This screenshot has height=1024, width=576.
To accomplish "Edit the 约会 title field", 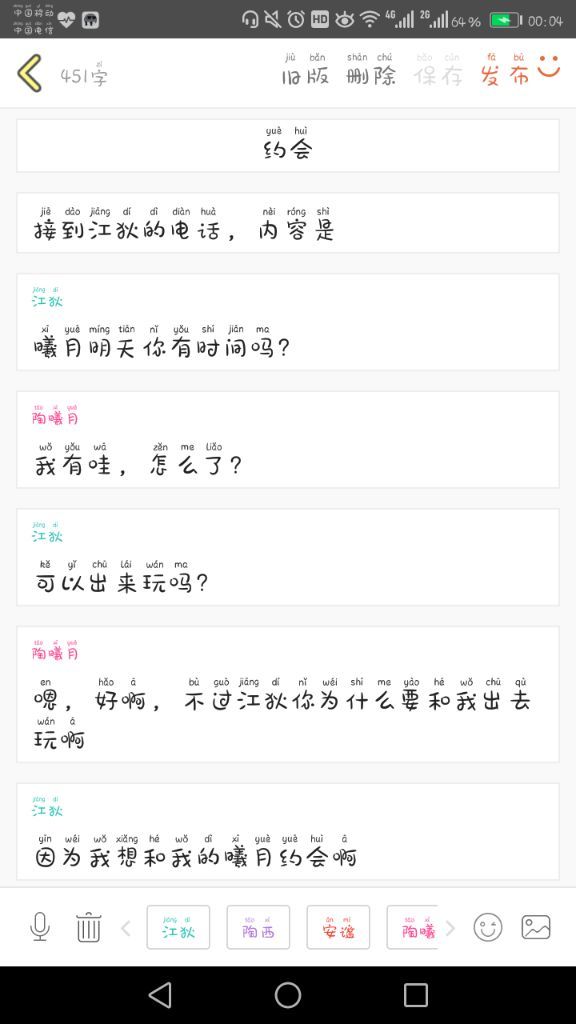I will [x=288, y=146].
